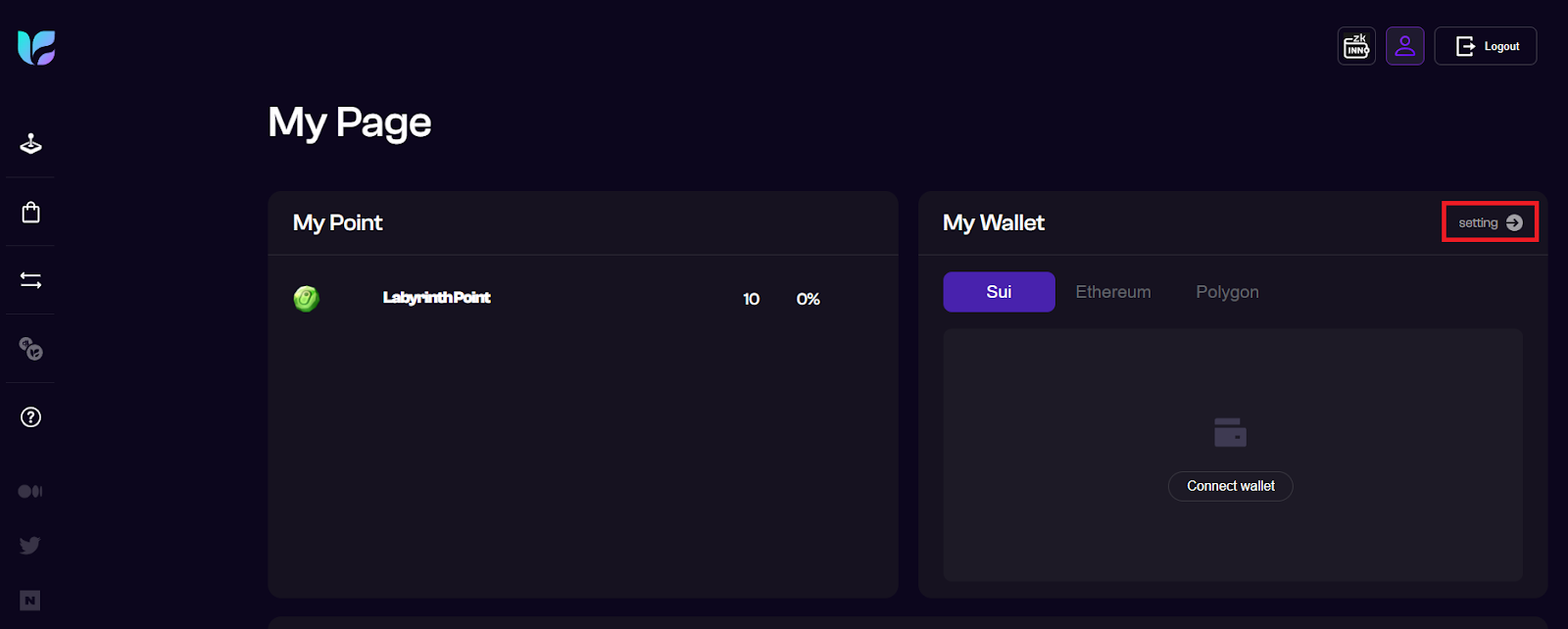1568x629 pixels.
Task: Select the LabyrinthPoint row label
Action: click(436, 298)
